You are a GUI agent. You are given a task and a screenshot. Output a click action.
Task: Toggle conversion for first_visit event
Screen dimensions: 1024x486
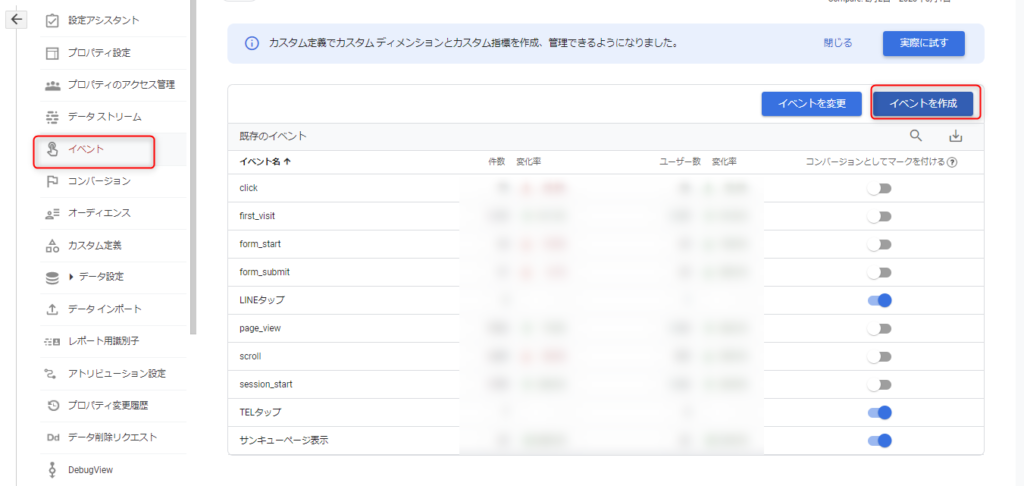(879, 216)
